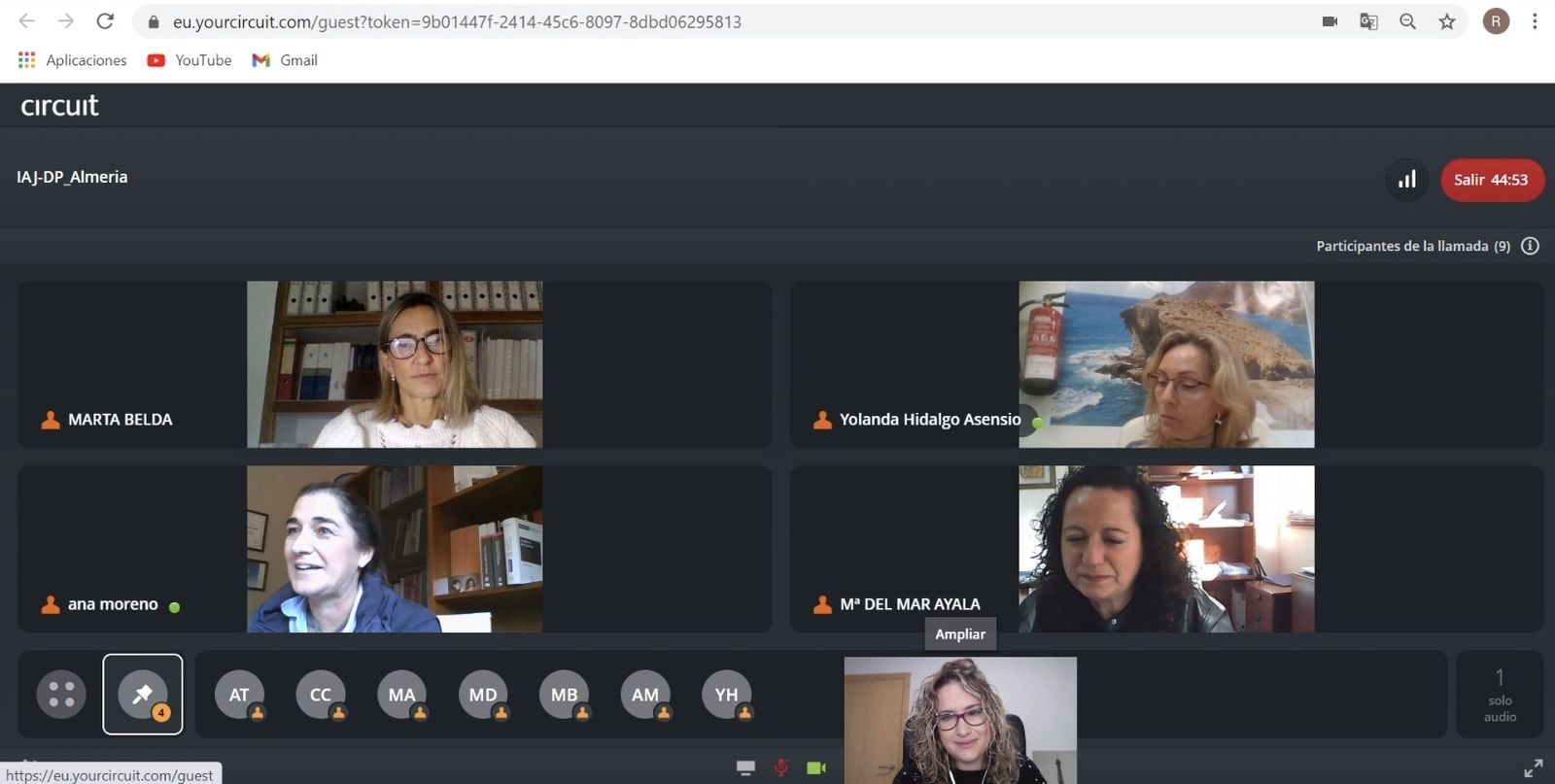Open the YouTube bookmark
The image size is (1555, 784).
click(190, 60)
